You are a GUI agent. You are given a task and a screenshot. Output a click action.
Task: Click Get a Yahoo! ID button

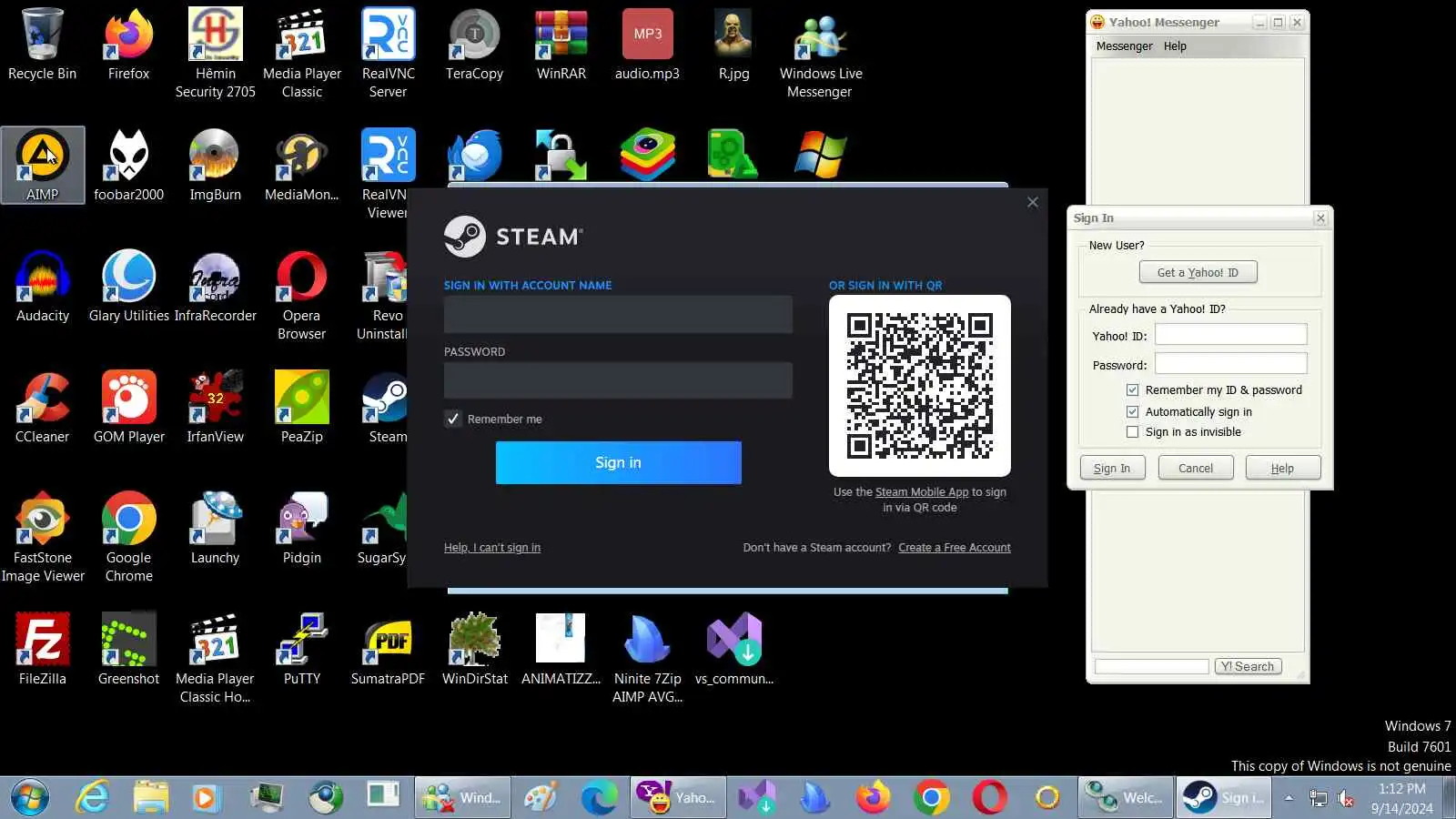click(1198, 272)
